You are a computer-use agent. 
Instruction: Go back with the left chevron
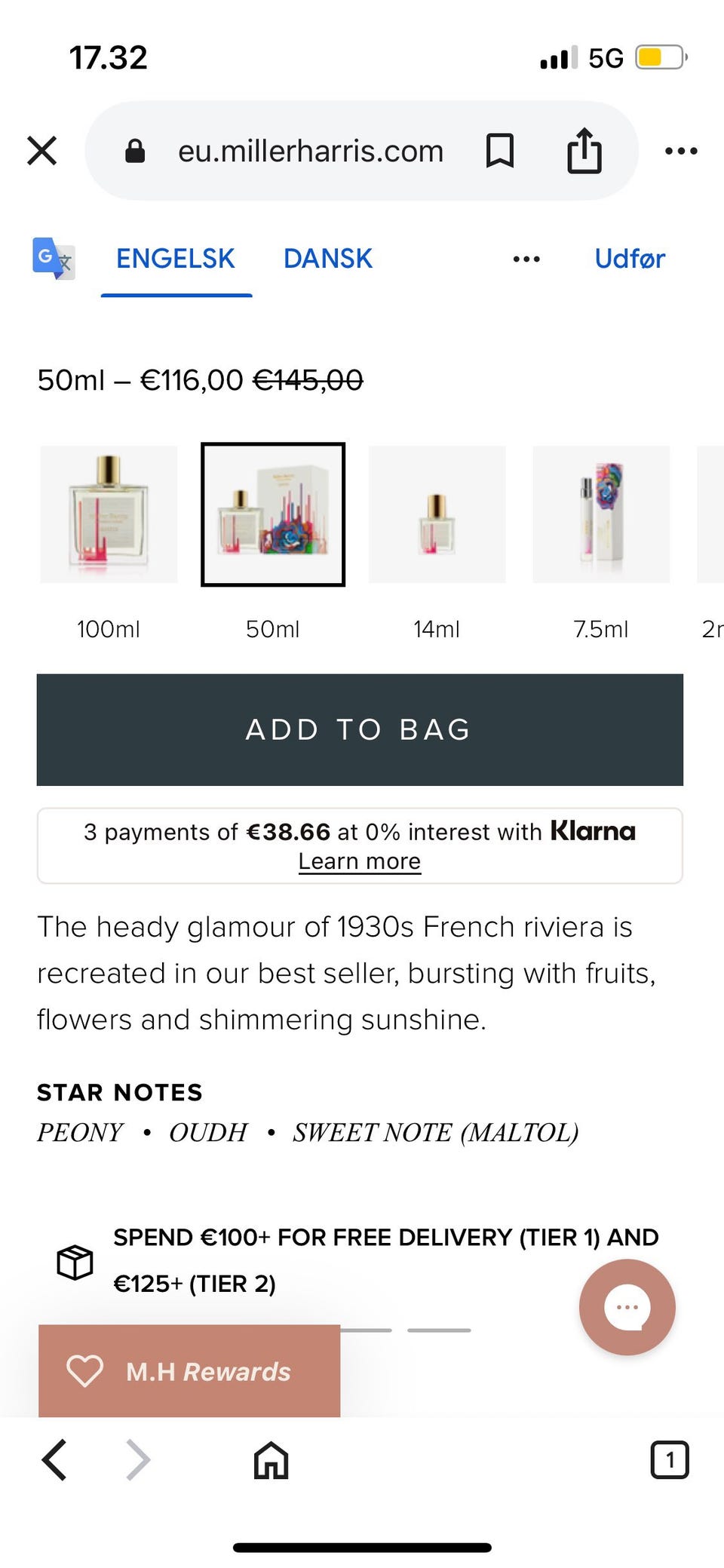(54, 1459)
